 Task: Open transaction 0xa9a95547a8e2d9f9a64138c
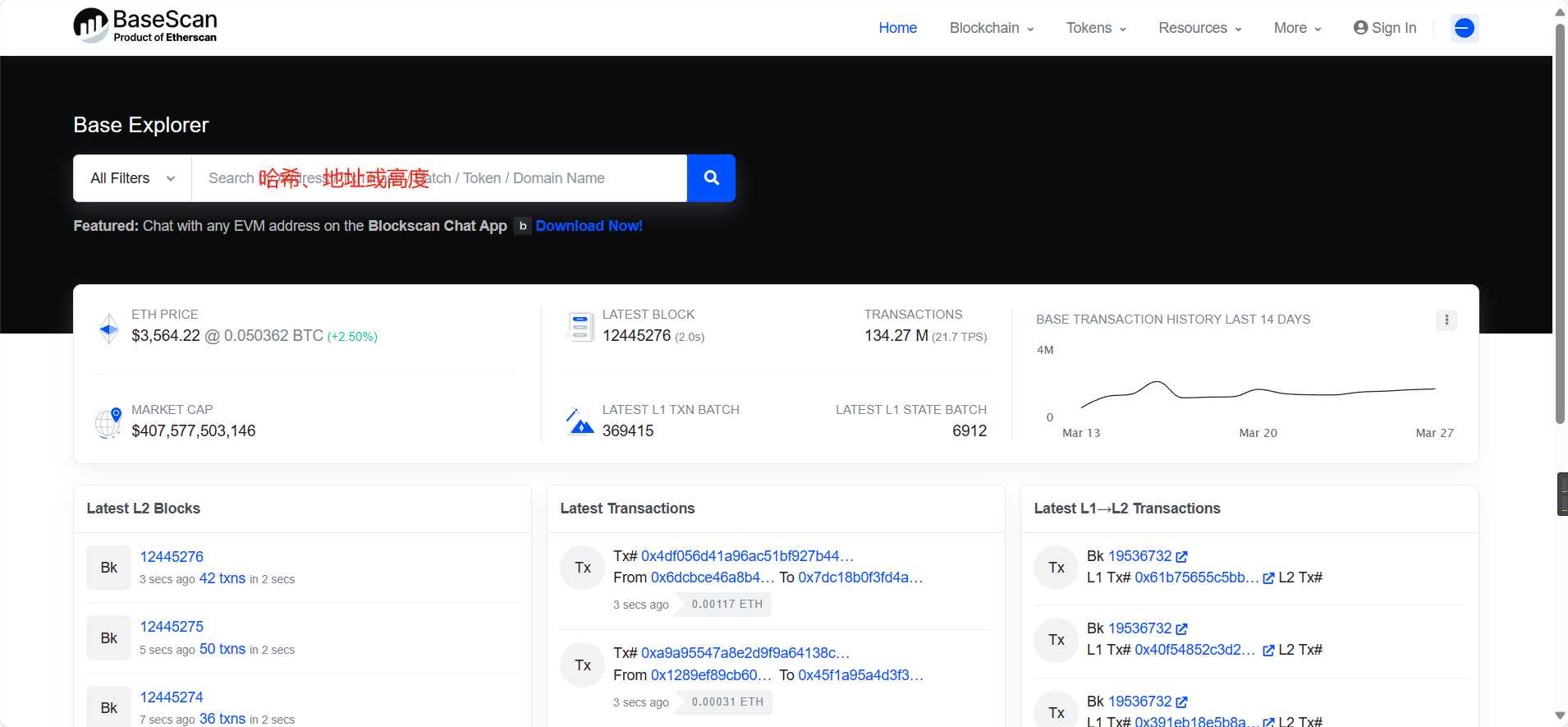click(x=745, y=653)
